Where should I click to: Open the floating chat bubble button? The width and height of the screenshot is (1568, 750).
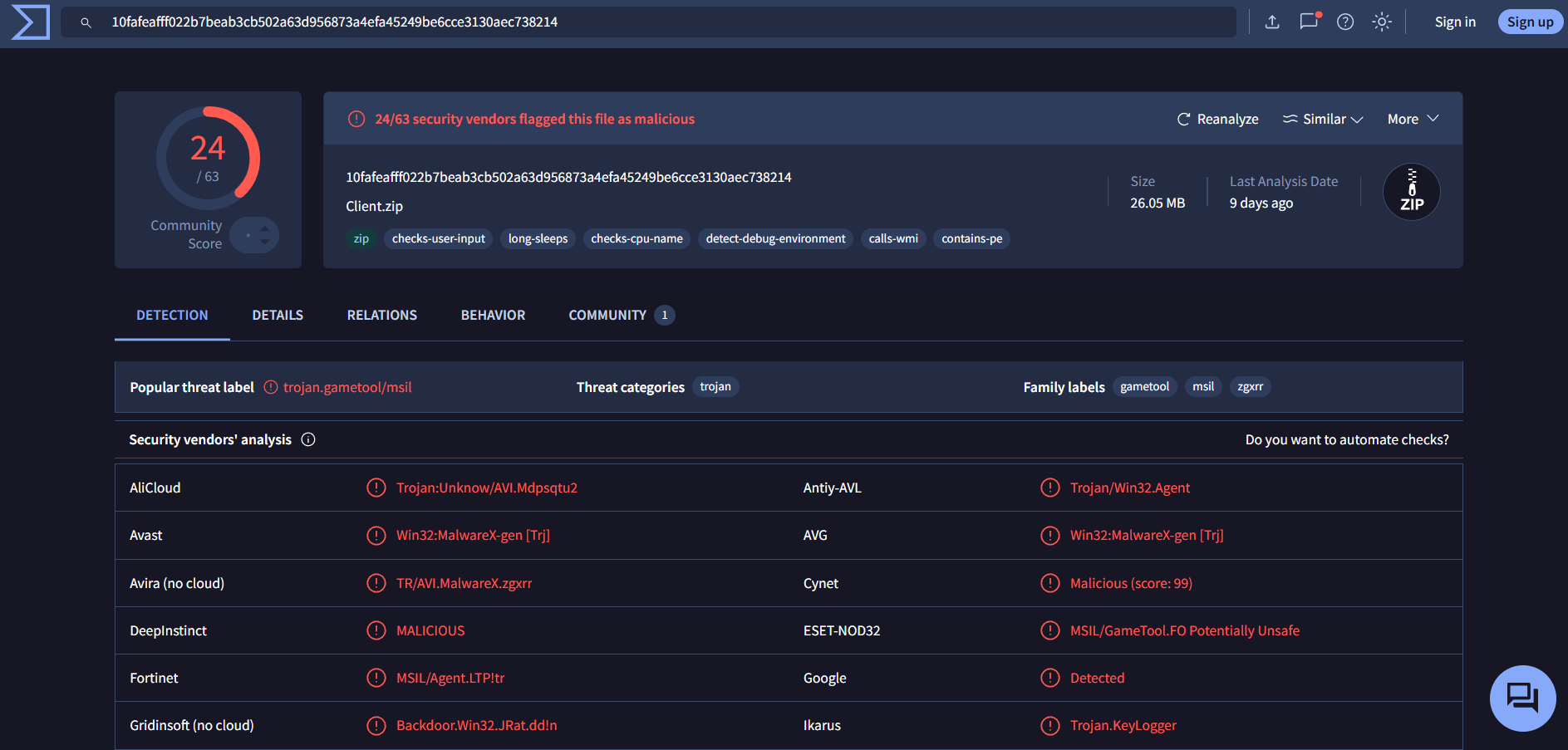(x=1522, y=698)
